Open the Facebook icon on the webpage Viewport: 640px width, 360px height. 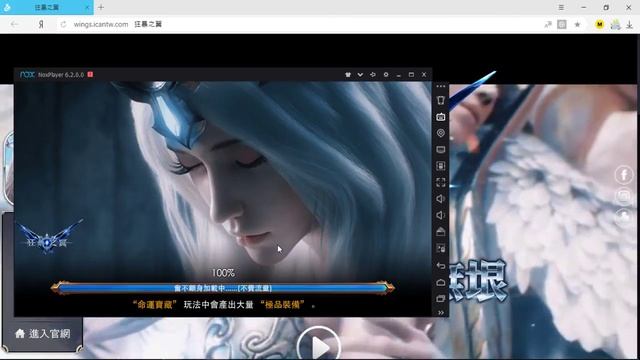624,175
